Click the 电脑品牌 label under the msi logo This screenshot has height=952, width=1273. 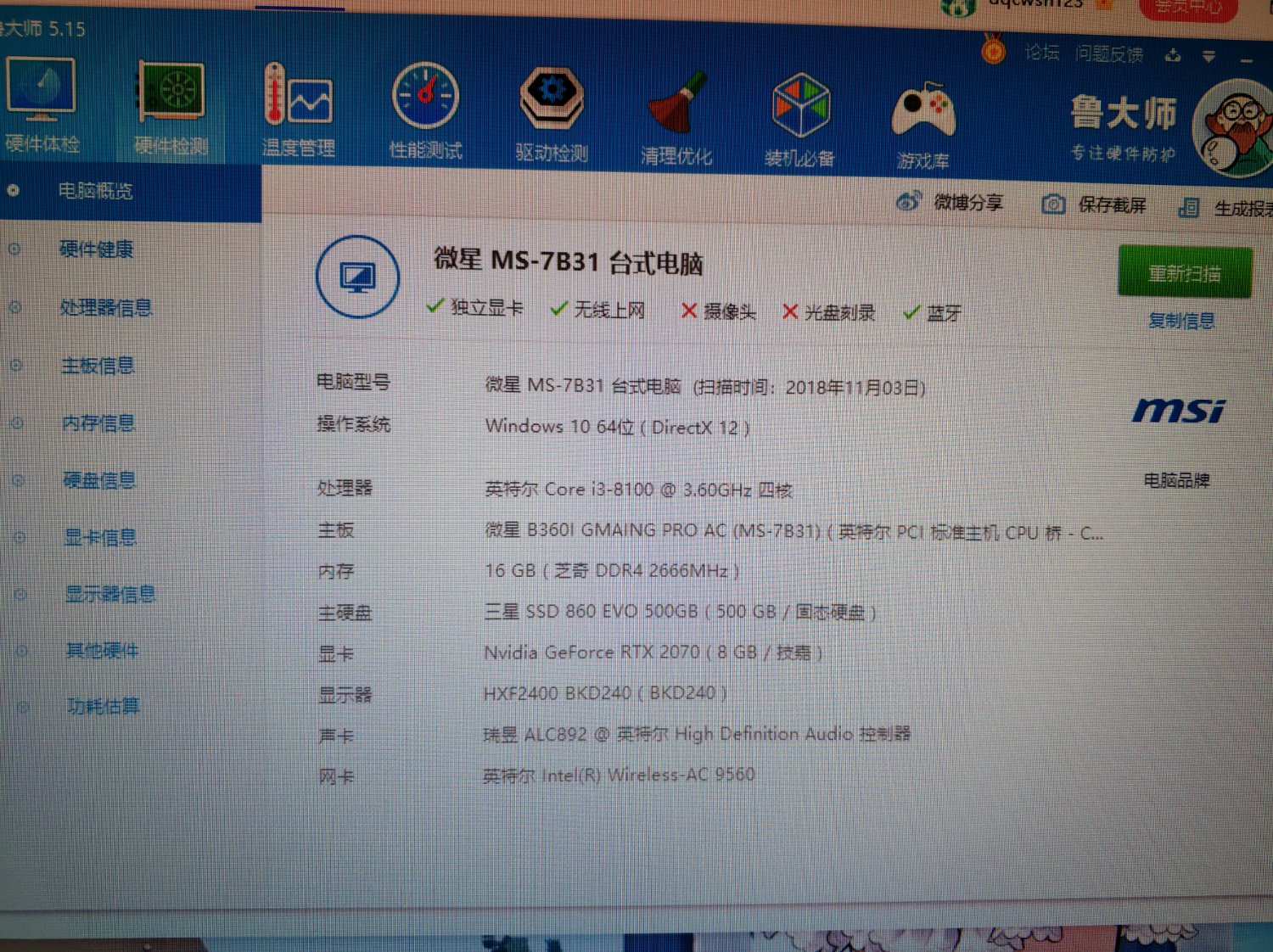pos(1176,480)
